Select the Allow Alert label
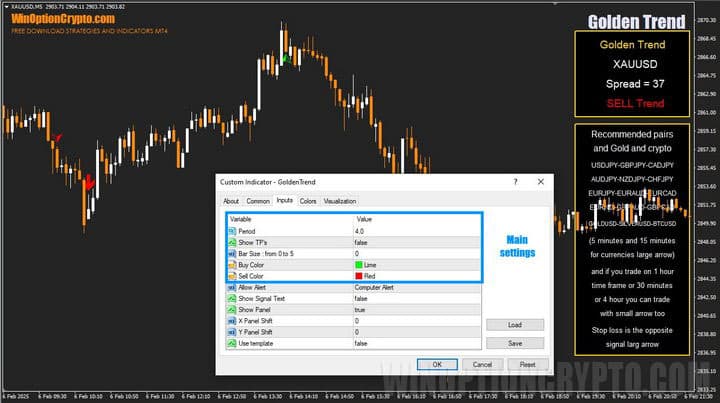This screenshot has width=720, height=403. [x=252, y=287]
